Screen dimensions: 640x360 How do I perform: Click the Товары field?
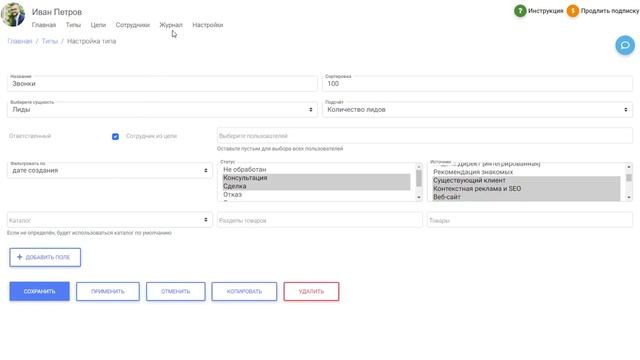click(530, 220)
